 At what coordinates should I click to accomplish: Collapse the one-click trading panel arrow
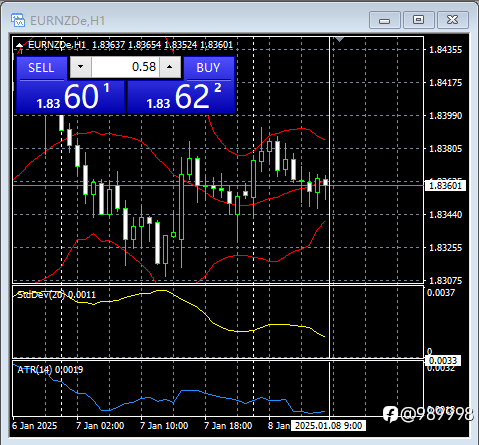[20, 45]
